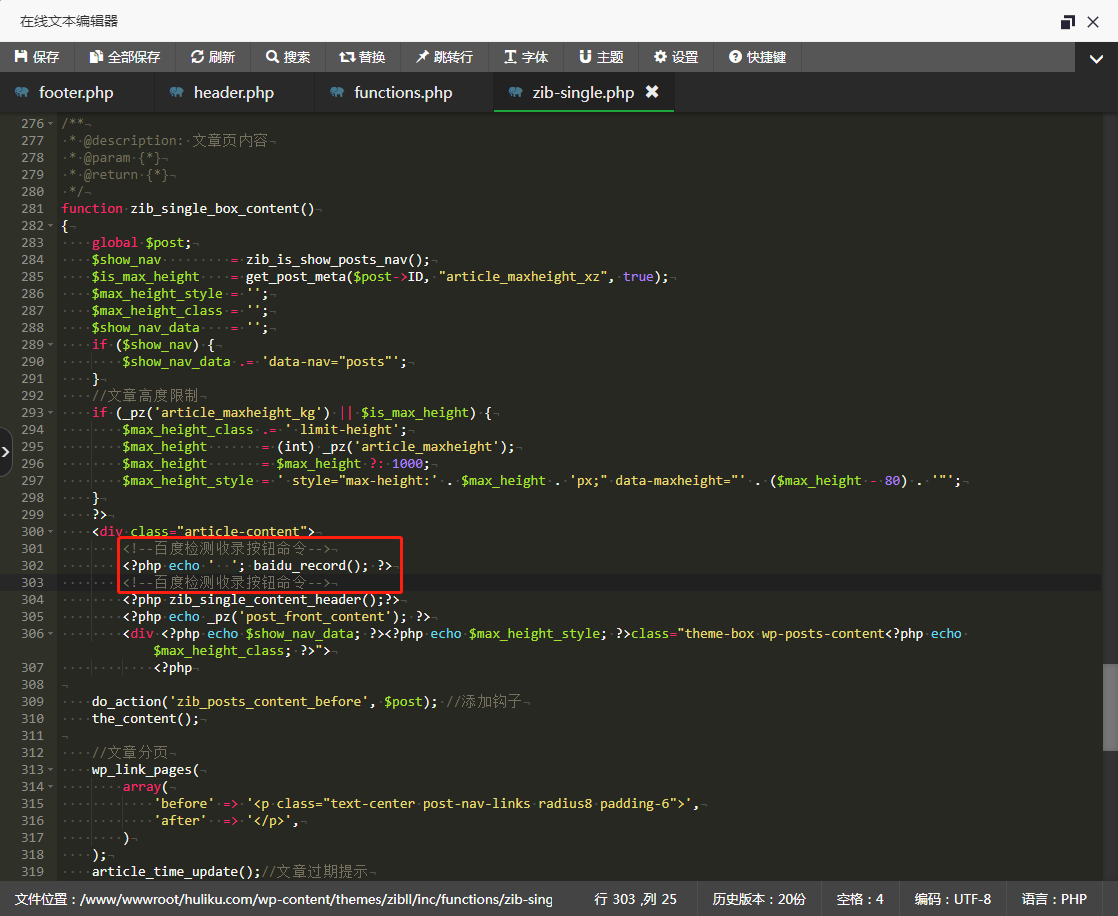Click Save All (全部保存) in toolbar
Image resolution: width=1118 pixels, height=916 pixels.
(x=125, y=57)
